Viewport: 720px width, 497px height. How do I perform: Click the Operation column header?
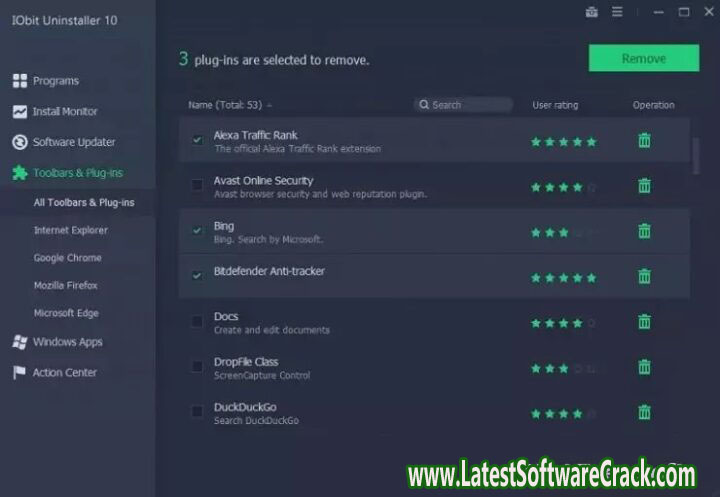[x=653, y=105]
